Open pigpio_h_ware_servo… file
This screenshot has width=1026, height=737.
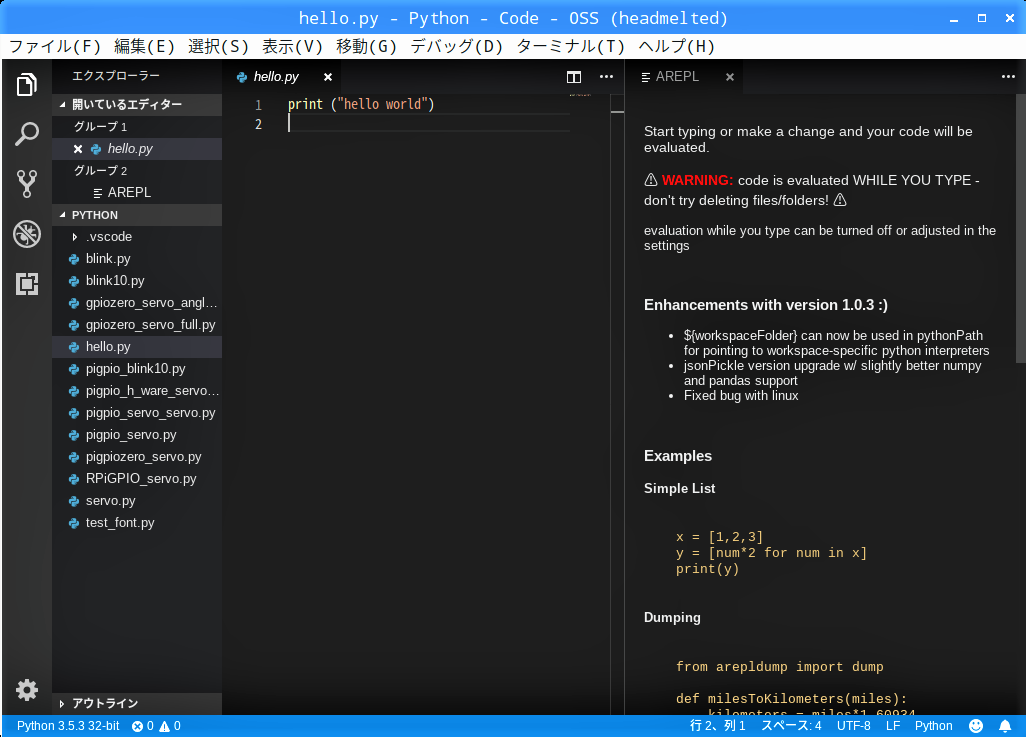tap(137, 391)
